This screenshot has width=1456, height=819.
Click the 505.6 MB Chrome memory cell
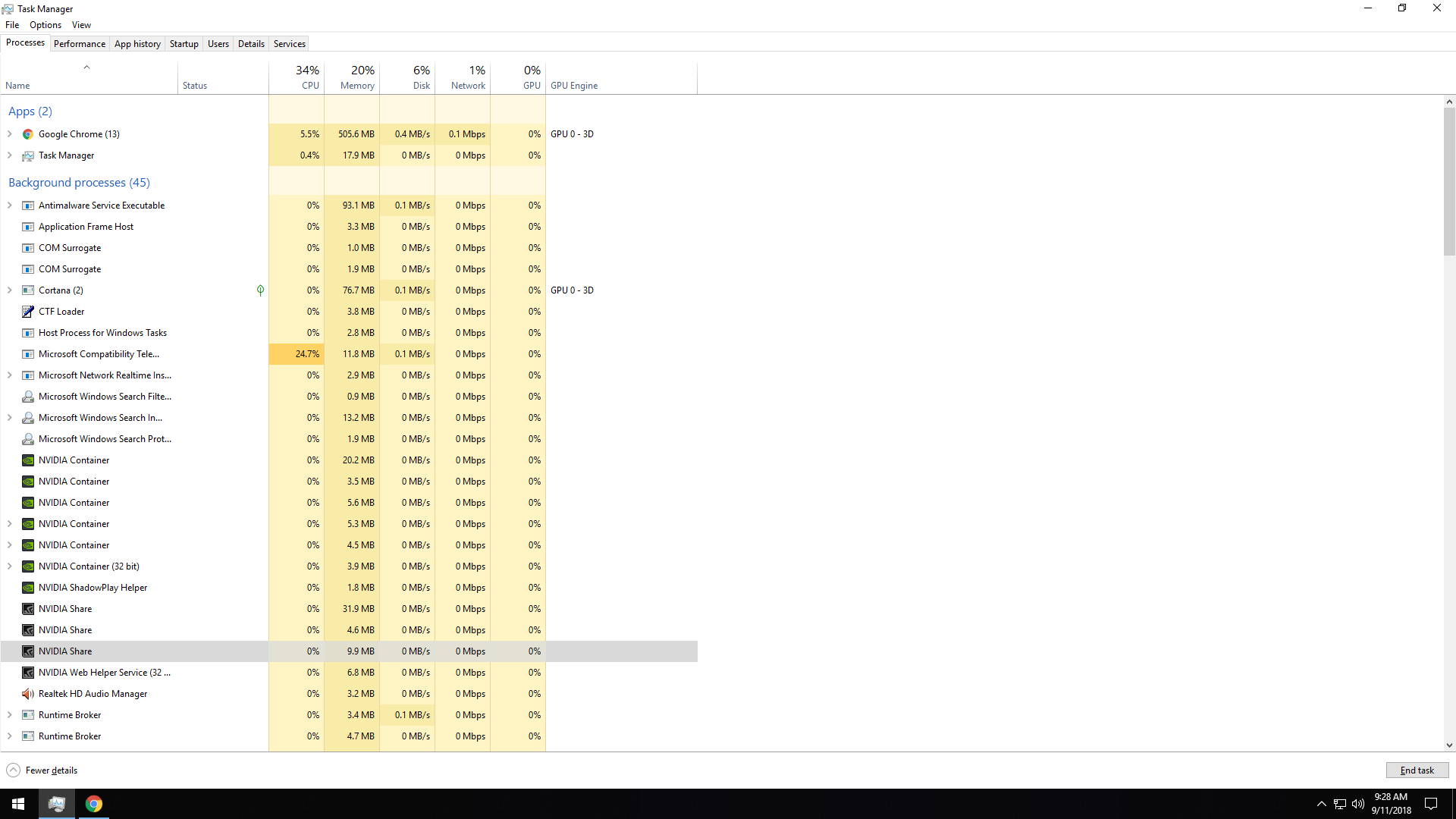(x=352, y=134)
